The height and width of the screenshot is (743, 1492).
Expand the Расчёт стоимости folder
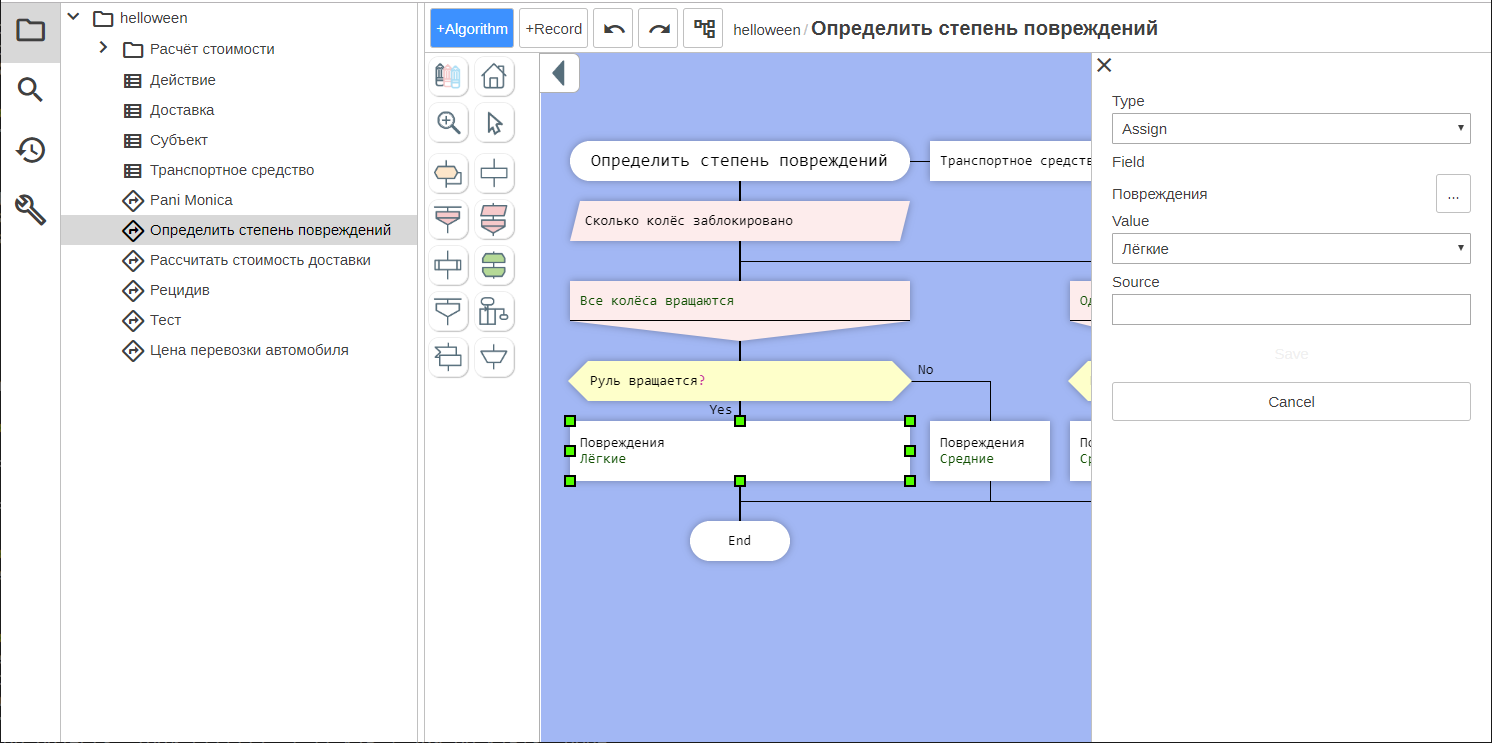pos(103,48)
